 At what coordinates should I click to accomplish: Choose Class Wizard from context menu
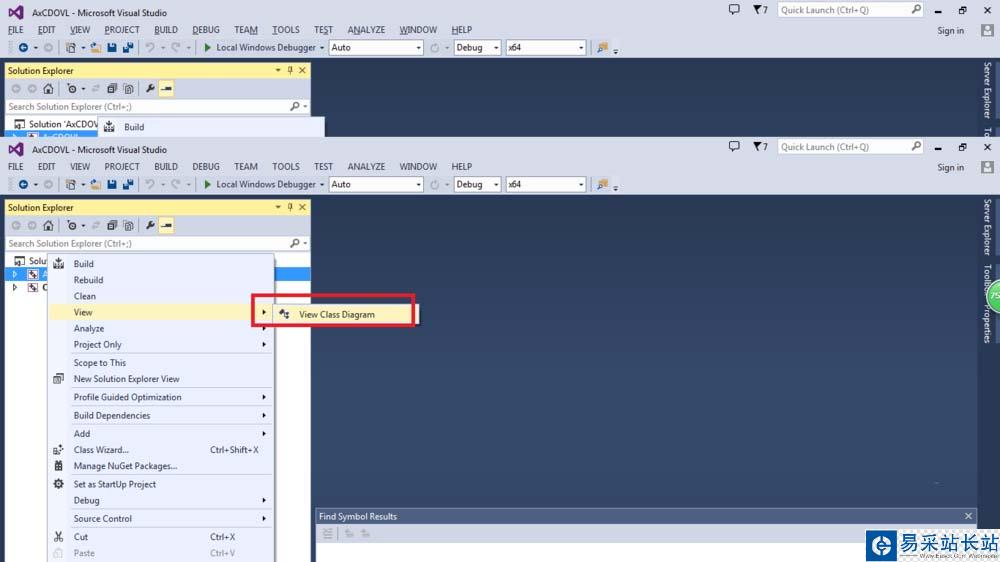(161, 450)
